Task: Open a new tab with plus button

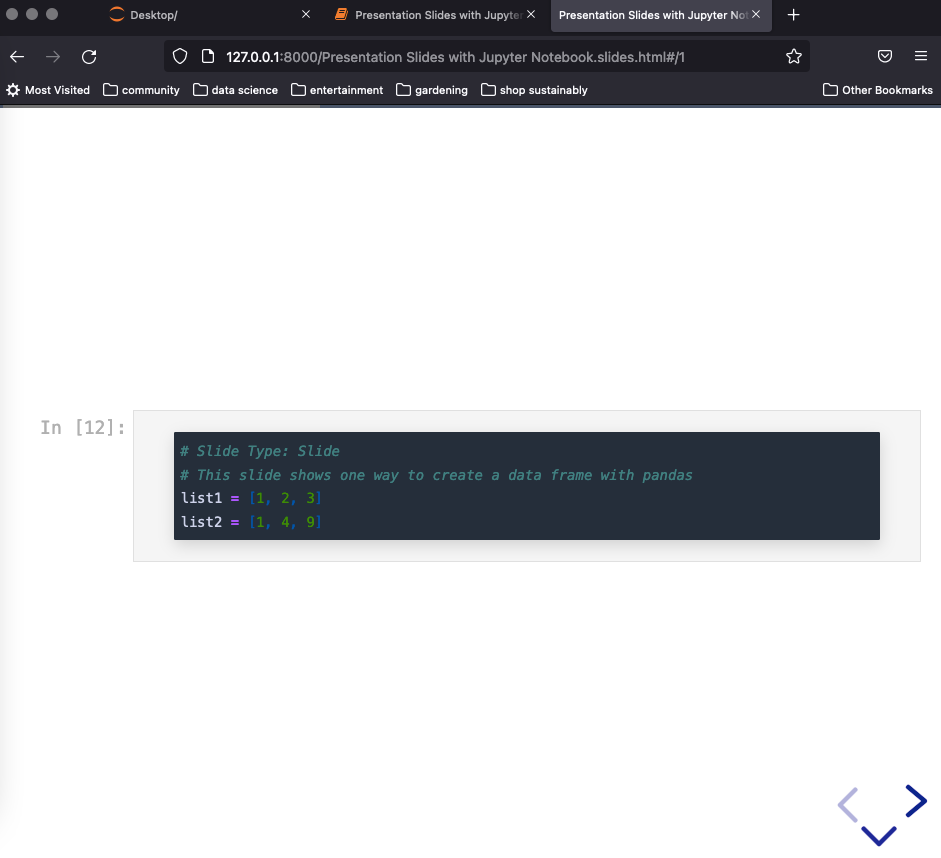Action: [793, 15]
